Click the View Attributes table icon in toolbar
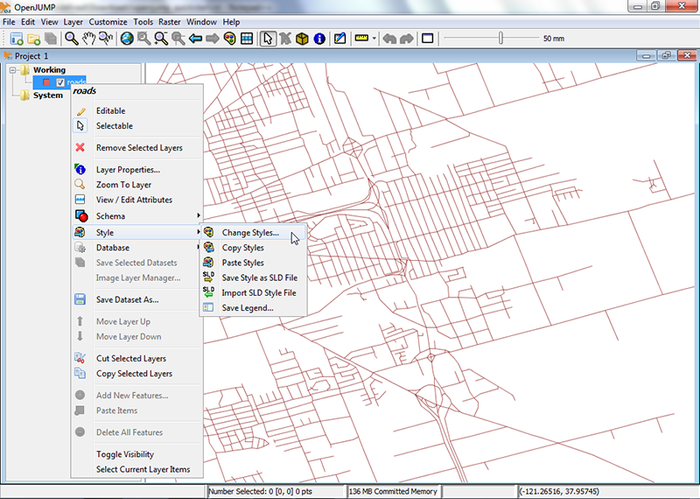 [246, 39]
